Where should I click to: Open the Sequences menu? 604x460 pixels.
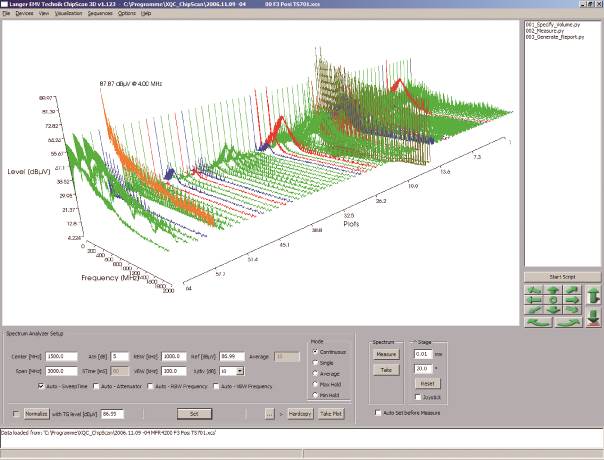(100, 13)
